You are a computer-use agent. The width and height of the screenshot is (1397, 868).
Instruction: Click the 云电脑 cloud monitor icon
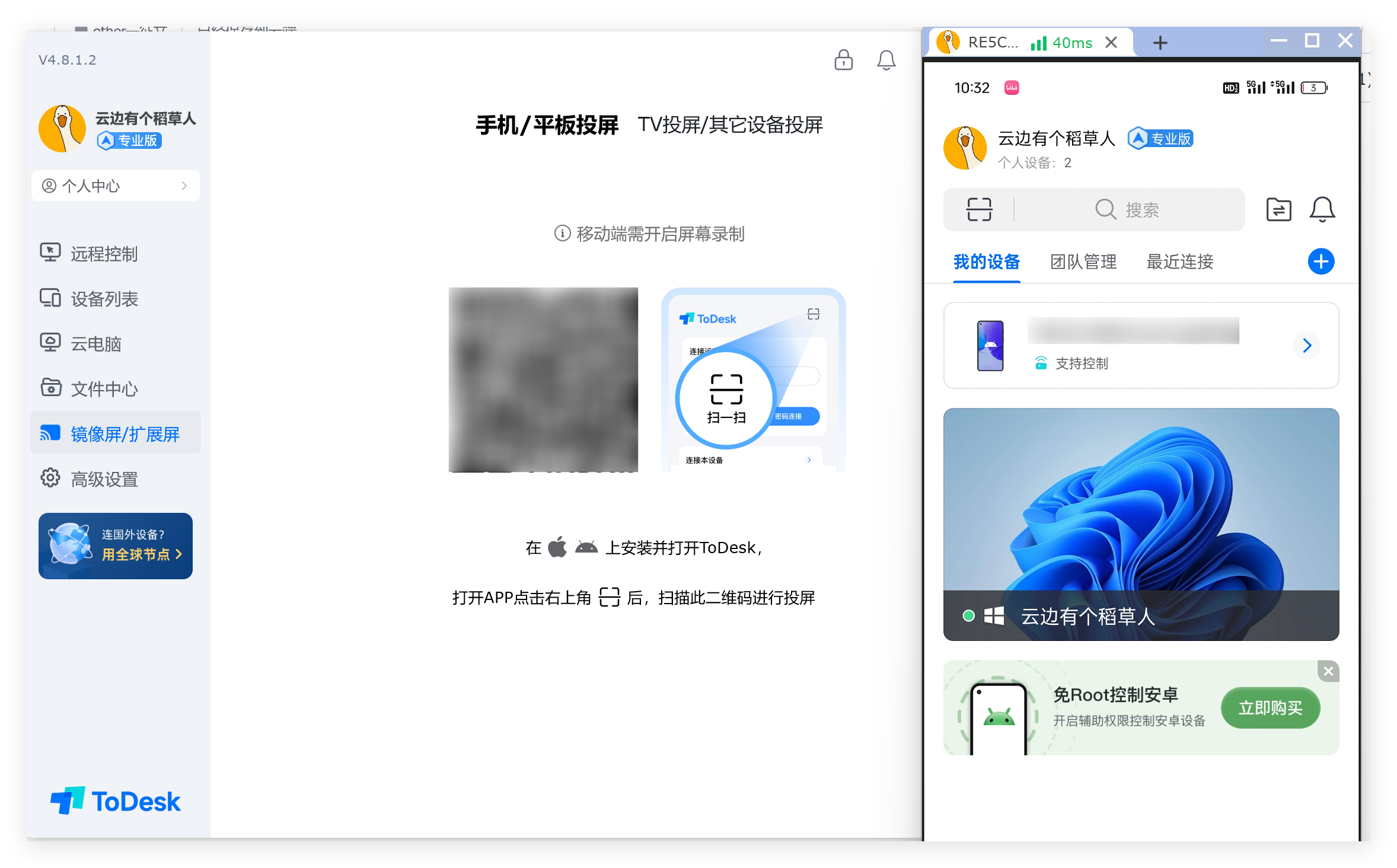50,343
